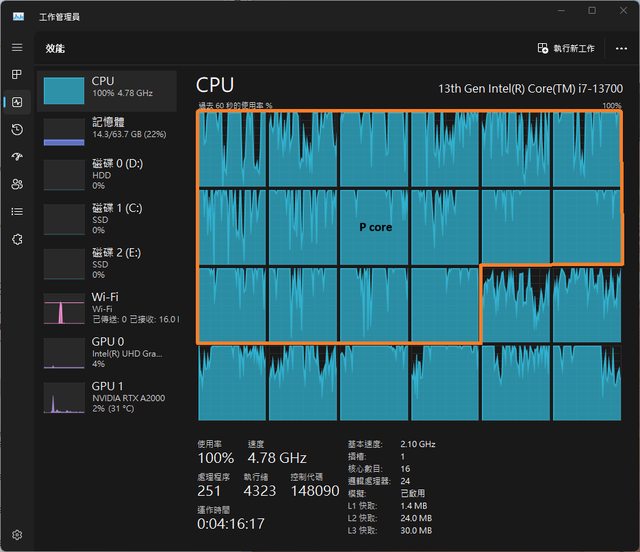This screenshot has width=640, height=552.
Task: Open the App history icon
Action: (17, 130)
